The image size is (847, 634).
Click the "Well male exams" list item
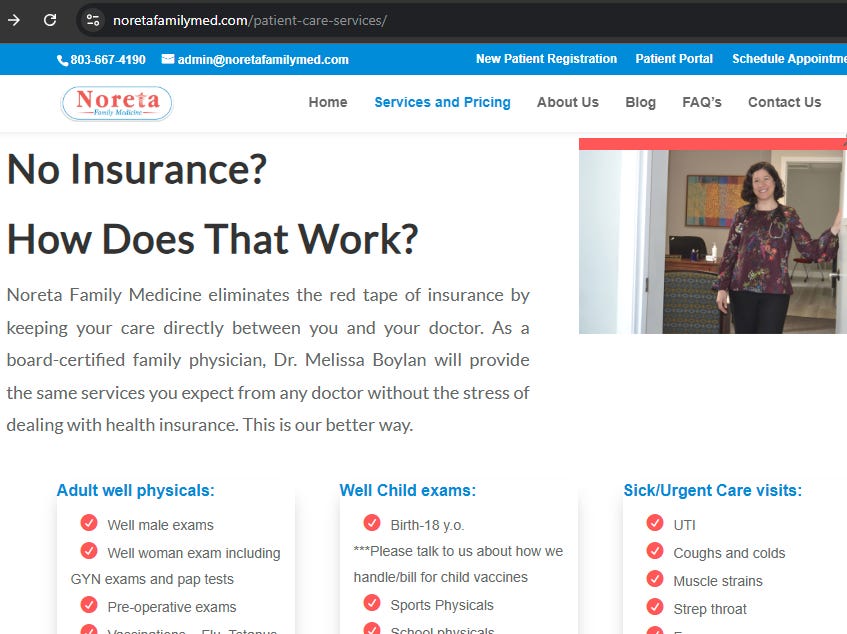(160, 525)
